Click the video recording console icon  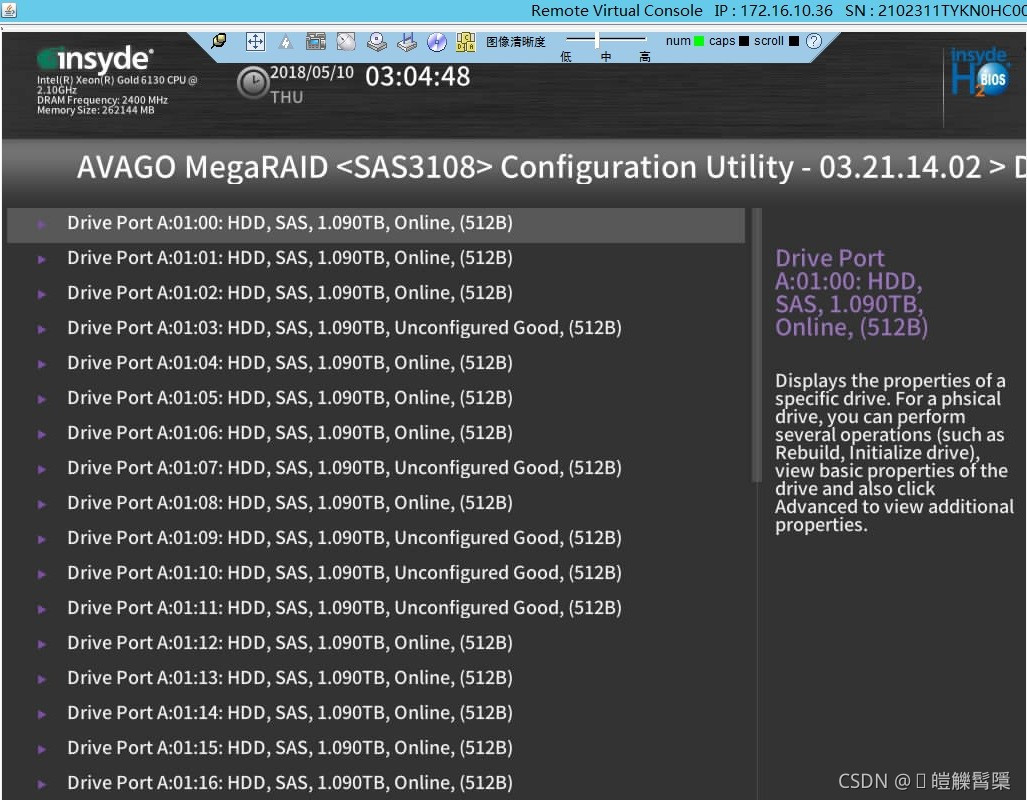[316, 42]
